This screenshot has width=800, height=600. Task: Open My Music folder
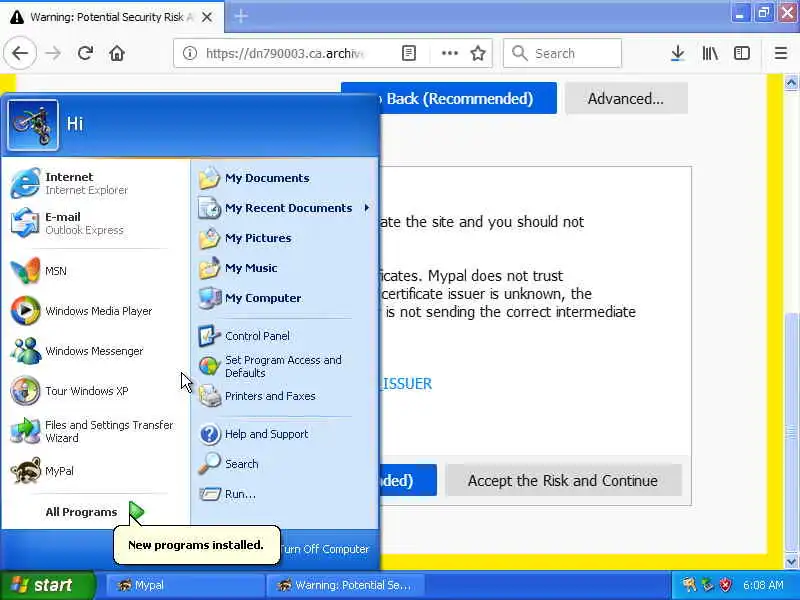(285, 268)
